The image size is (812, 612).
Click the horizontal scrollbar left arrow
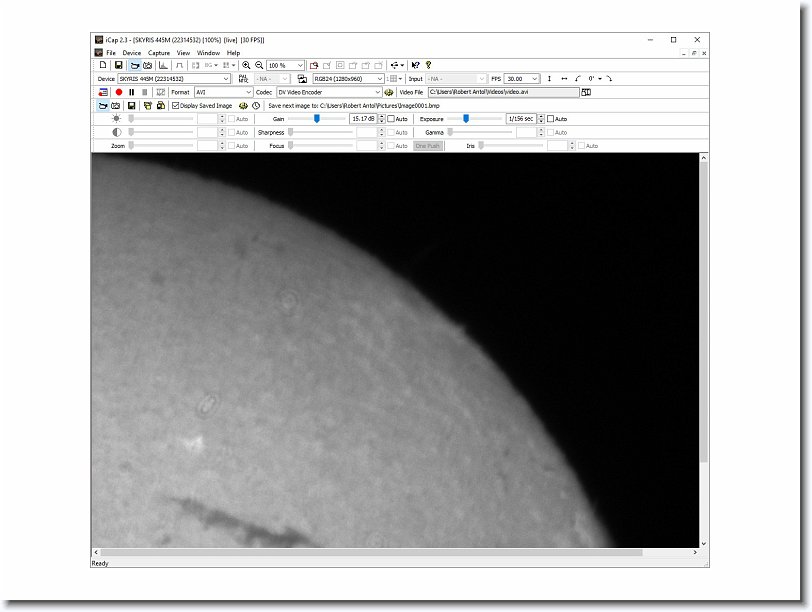96,552
